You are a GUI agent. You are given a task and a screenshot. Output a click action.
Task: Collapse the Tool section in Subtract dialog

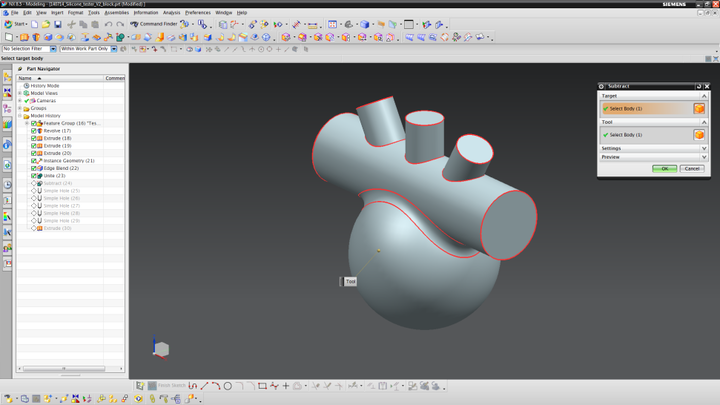pyautogui.click(x=703, y=122)
